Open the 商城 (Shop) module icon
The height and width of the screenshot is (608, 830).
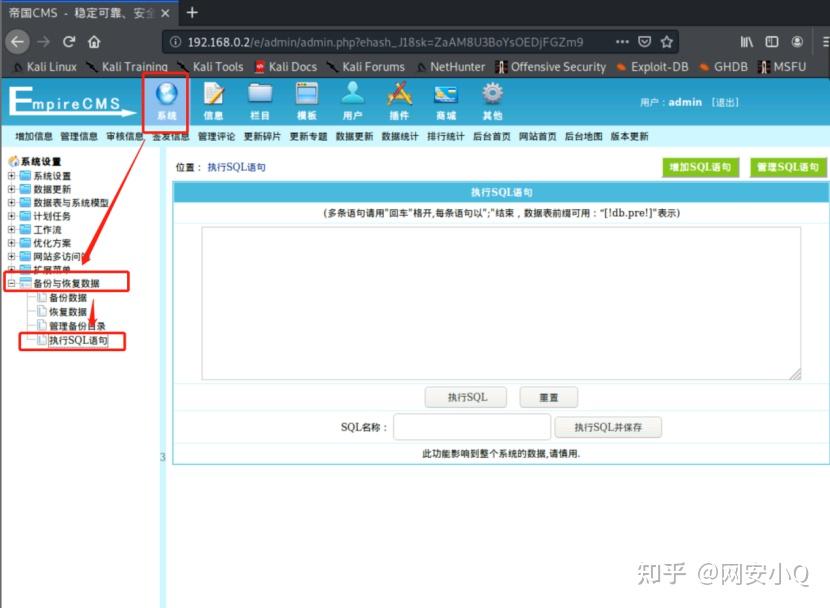(444, 100)
